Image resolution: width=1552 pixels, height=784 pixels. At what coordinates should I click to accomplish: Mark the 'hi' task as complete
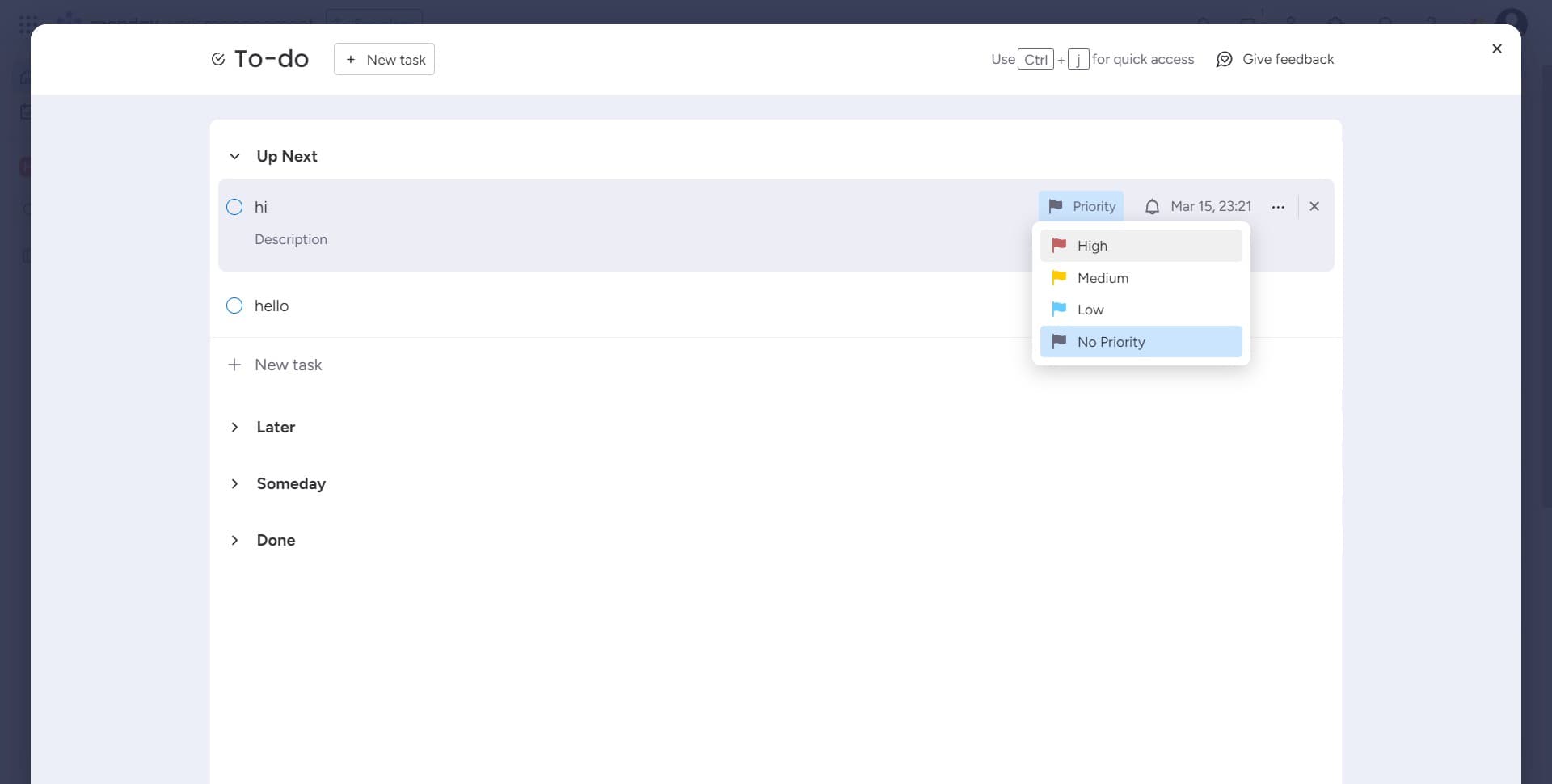(x=234, y=207)
